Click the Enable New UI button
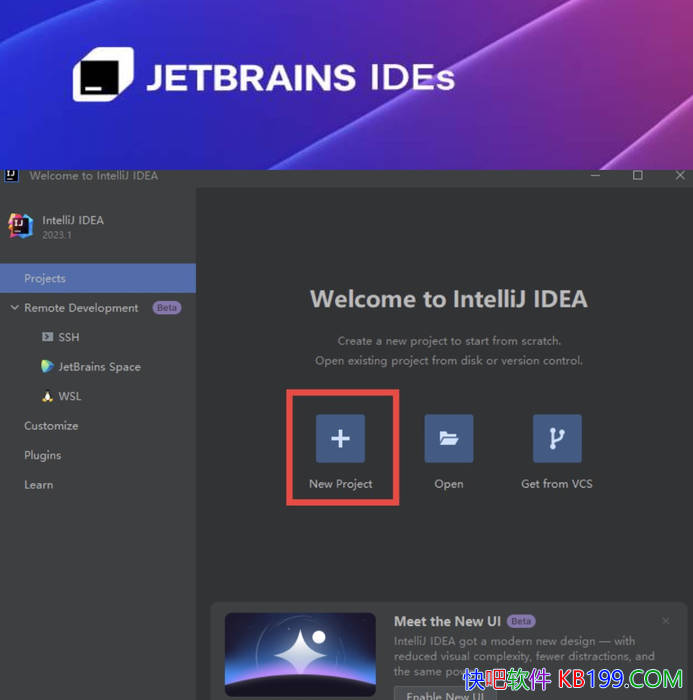The width and height of the screenshot is (693, 700). 445,694
